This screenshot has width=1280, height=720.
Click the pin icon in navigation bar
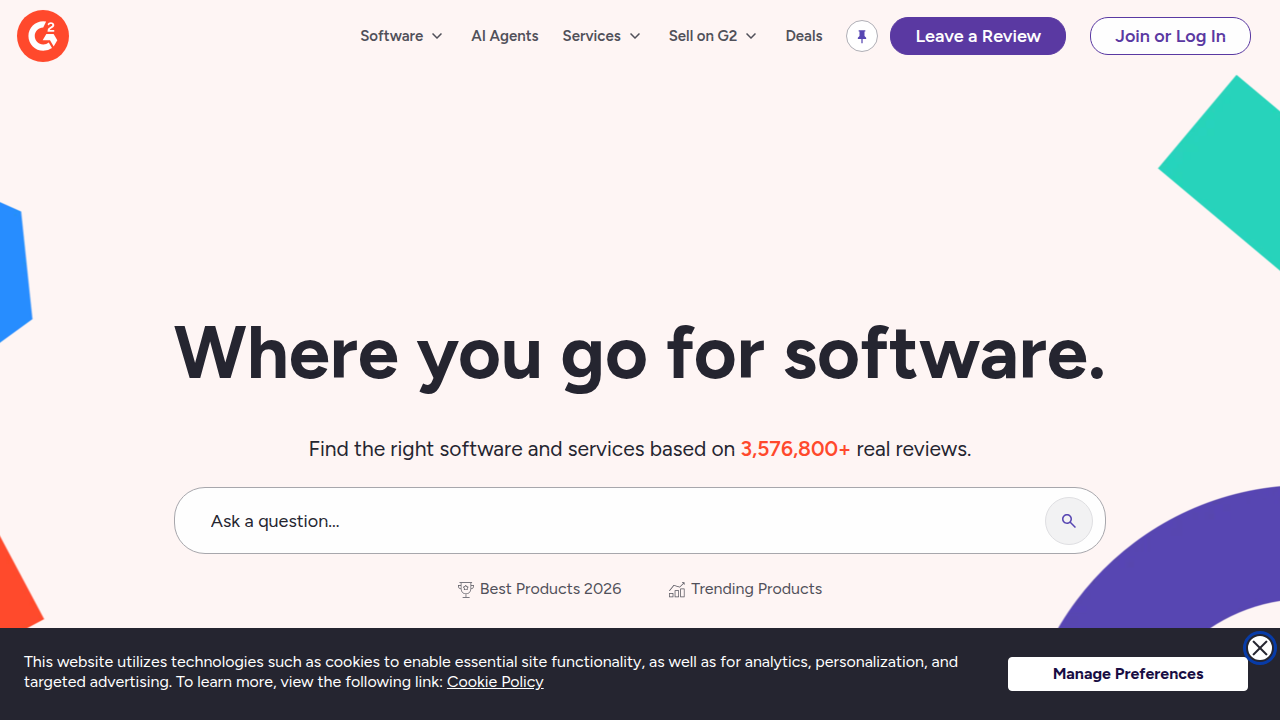[x=862, y=36]
